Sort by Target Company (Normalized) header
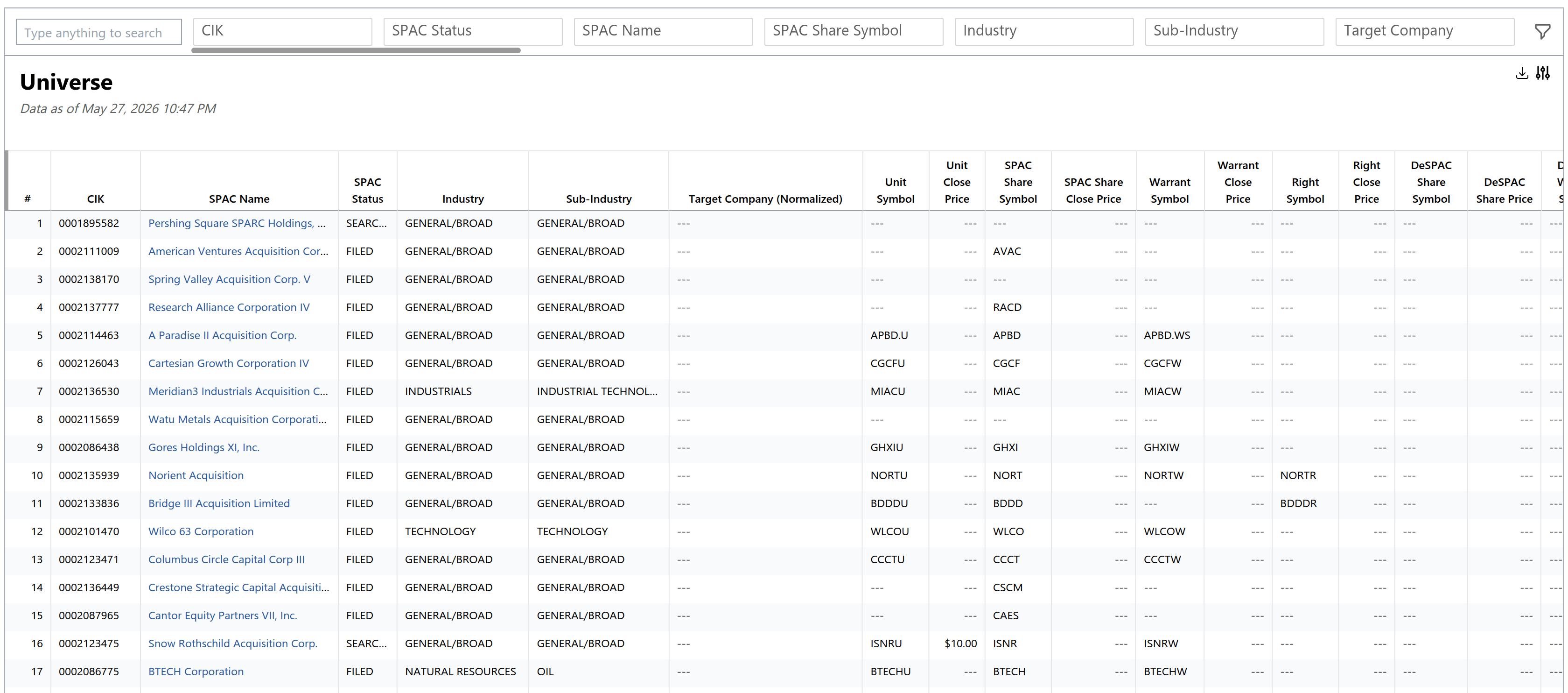Viewport: 1568px width, 693px height. point(765,199)
